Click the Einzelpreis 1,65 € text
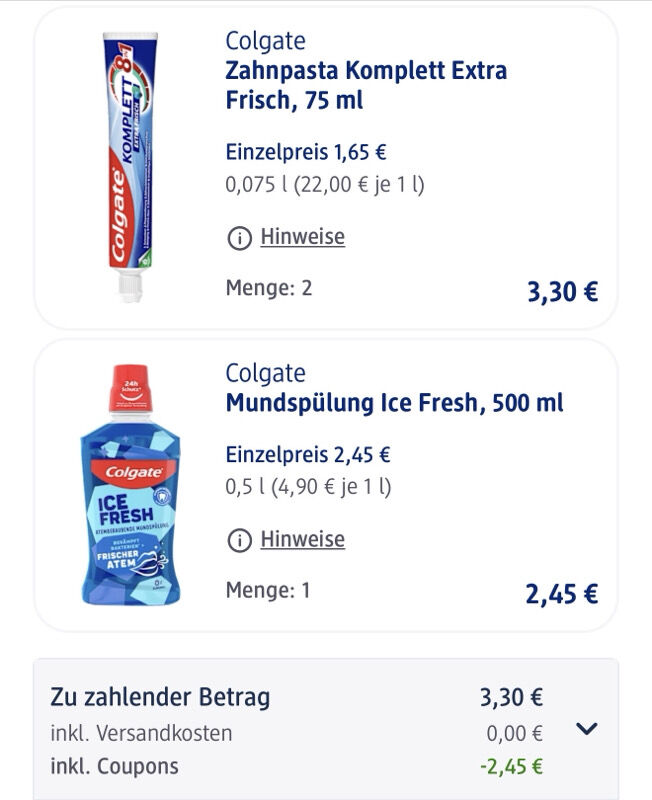Viewport: 652px width, 800px height. point(306,153)
